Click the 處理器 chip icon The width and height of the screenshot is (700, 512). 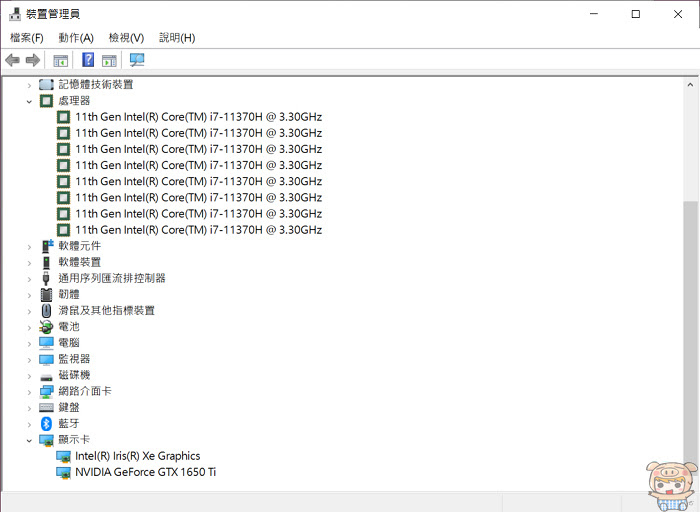coord(46,101)
